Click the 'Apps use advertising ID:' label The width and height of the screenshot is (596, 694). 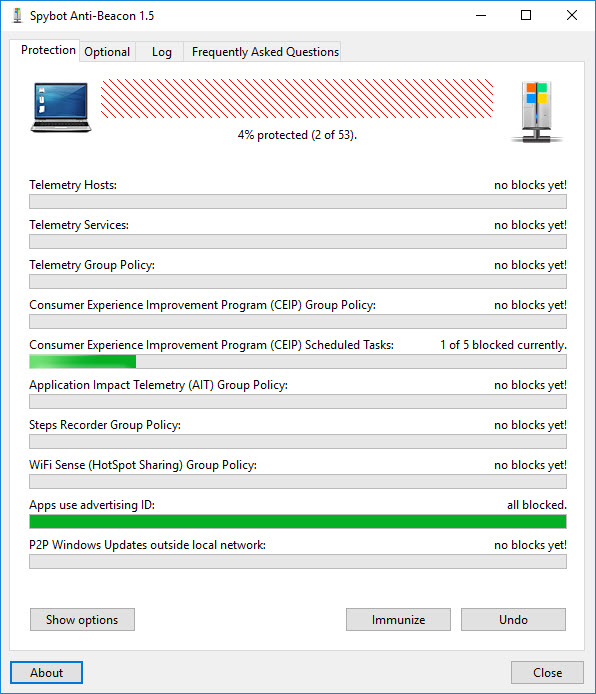coord(92,505)
